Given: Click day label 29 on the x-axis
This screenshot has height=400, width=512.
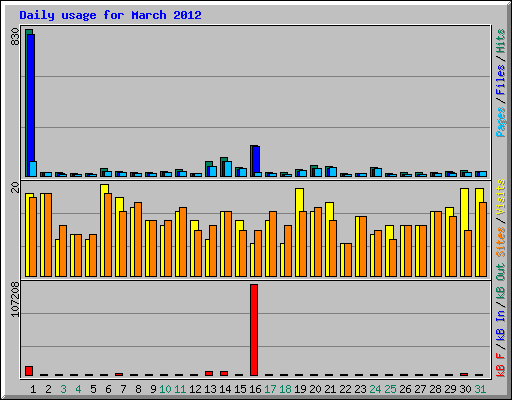Looking at the screenshot, I should coord(450,389).
